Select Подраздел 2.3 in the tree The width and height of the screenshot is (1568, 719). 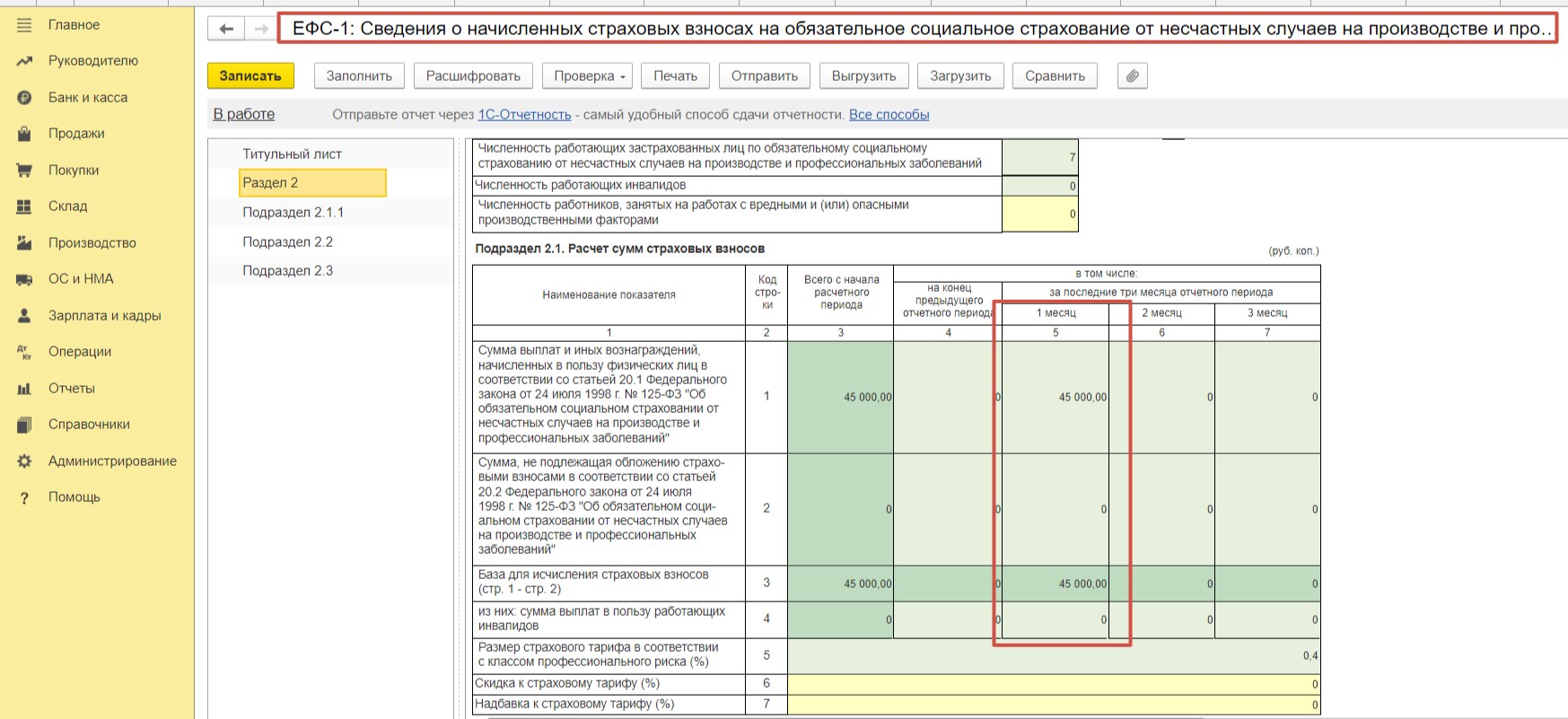[288, 271]
